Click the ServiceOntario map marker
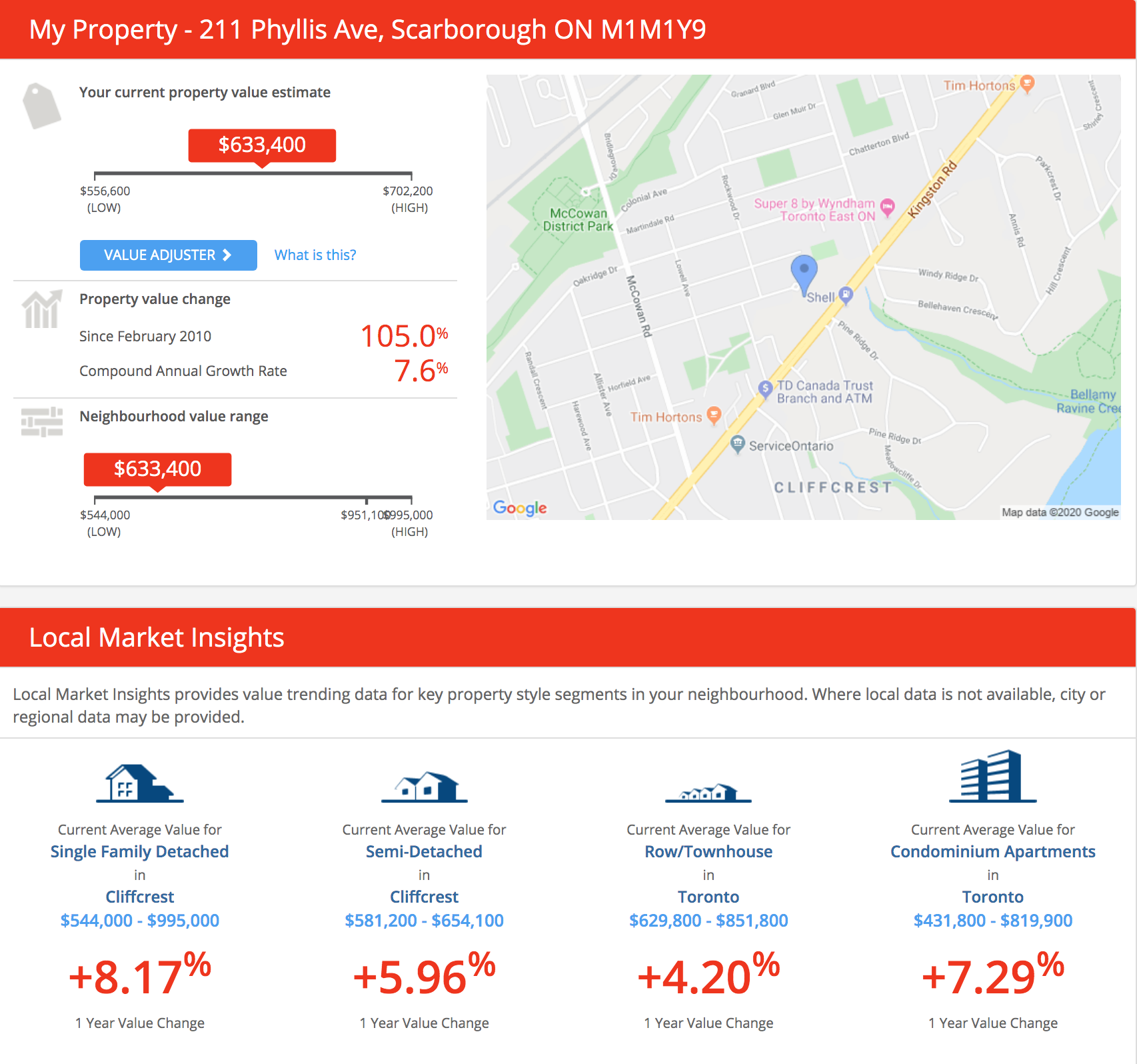The width and height of the screenshot is (1137, 1064). coord(737,443)
